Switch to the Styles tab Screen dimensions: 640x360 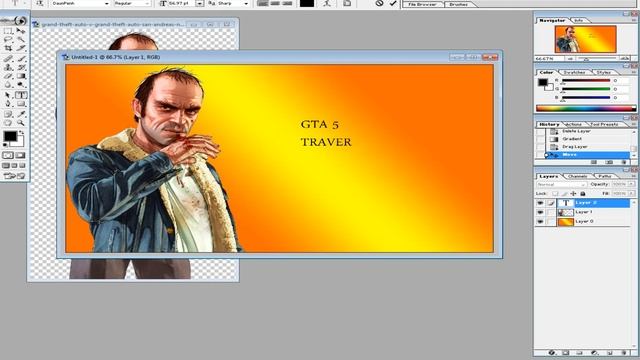point(604,72)
